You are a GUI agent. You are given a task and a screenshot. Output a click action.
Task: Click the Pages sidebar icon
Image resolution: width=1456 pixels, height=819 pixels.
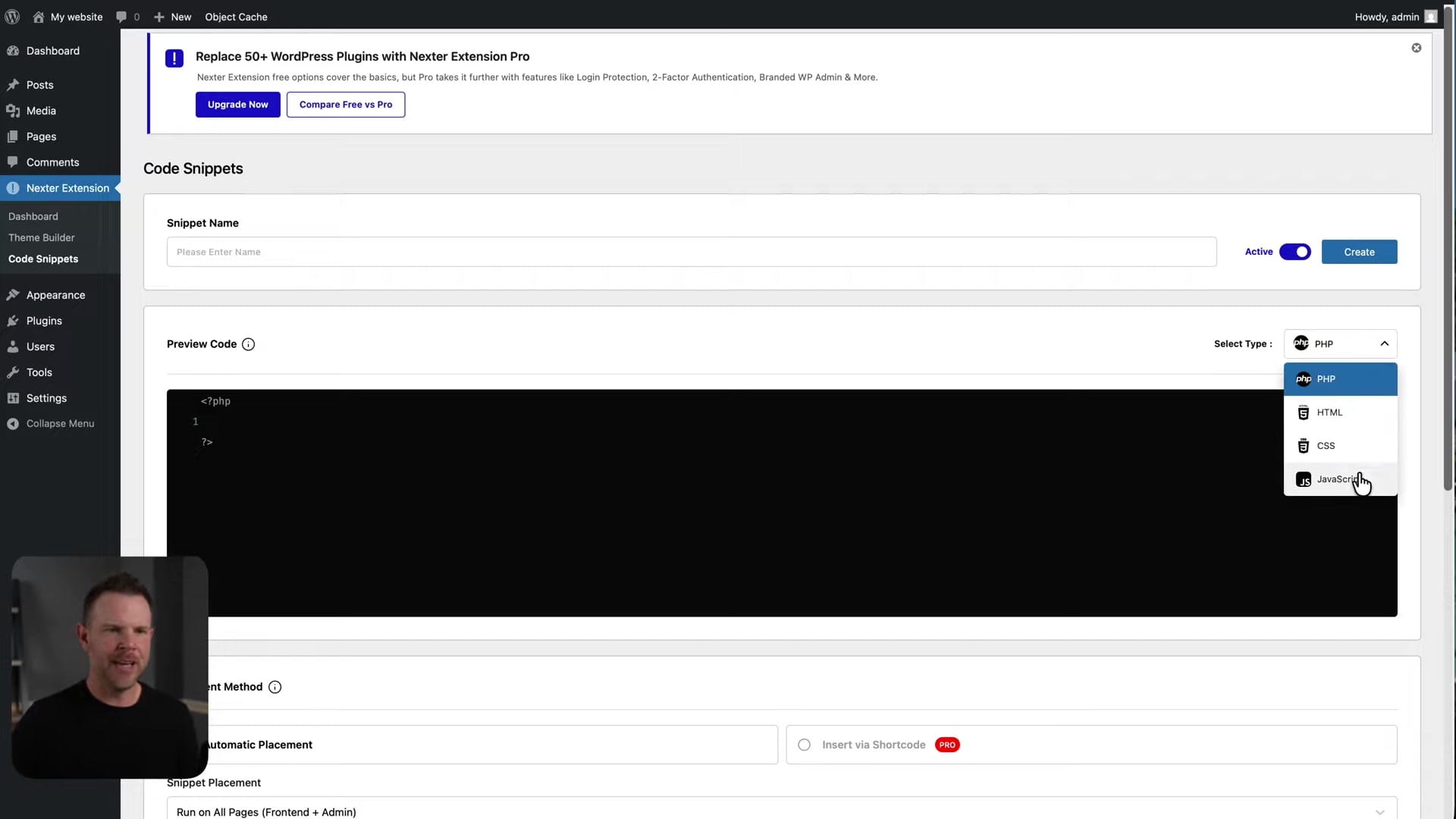click(13, 136)
